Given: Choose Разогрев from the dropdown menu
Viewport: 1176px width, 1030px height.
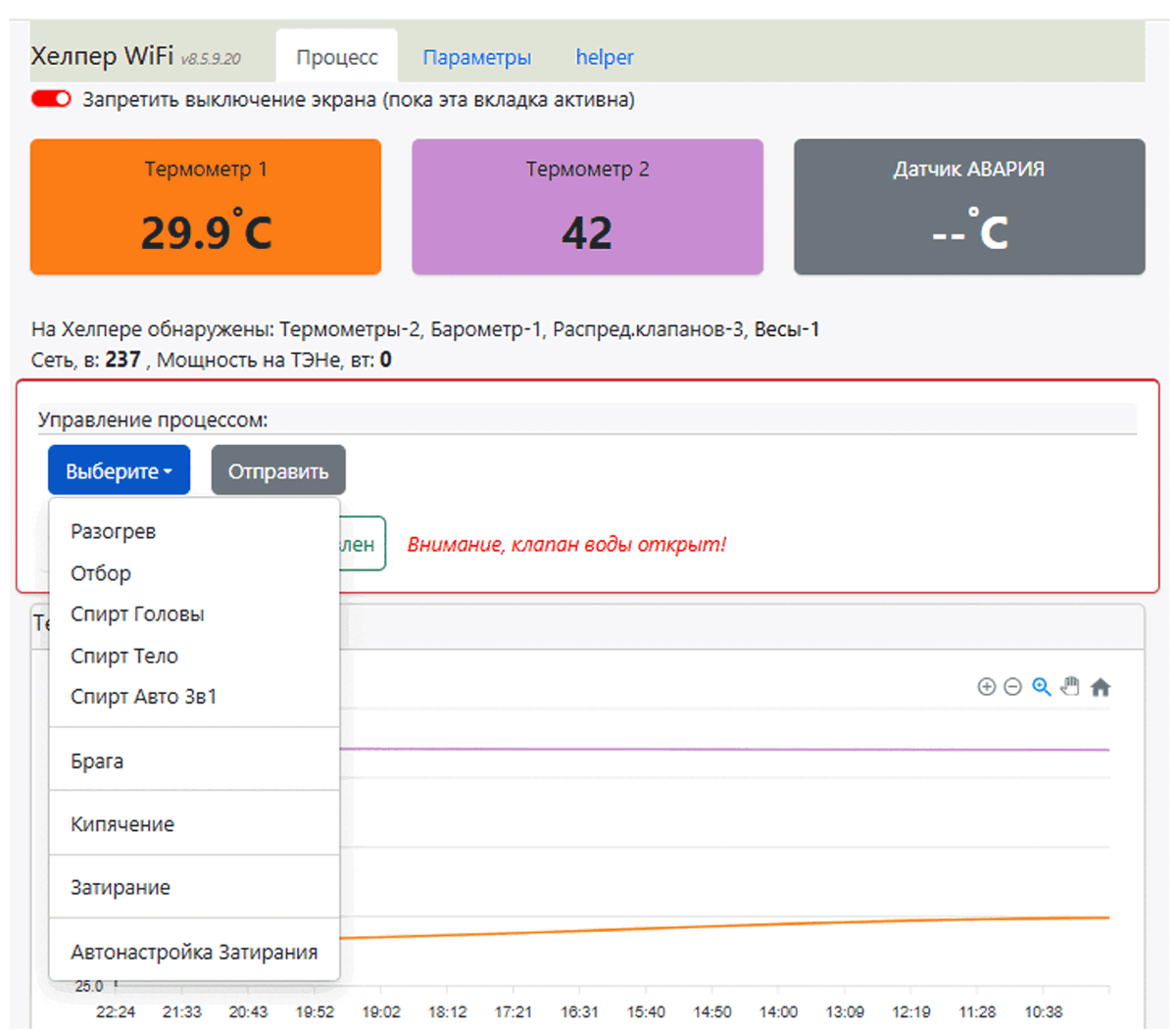Looking at the screenshot, I should 114,532.
